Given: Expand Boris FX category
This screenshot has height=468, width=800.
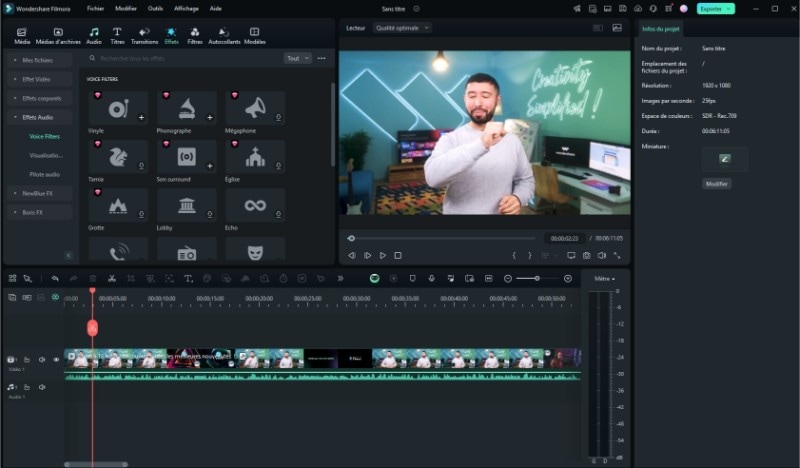Looking at the screenshot, I should [40, 212].
